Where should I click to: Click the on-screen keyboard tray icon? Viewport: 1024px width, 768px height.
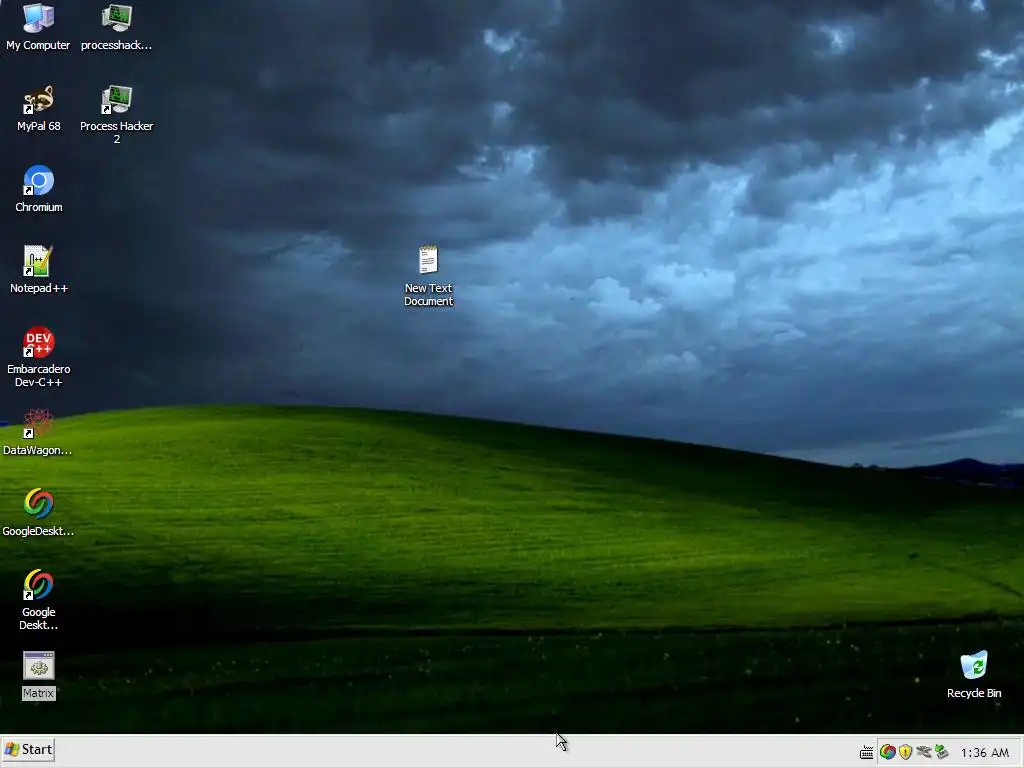click(867, 753)
